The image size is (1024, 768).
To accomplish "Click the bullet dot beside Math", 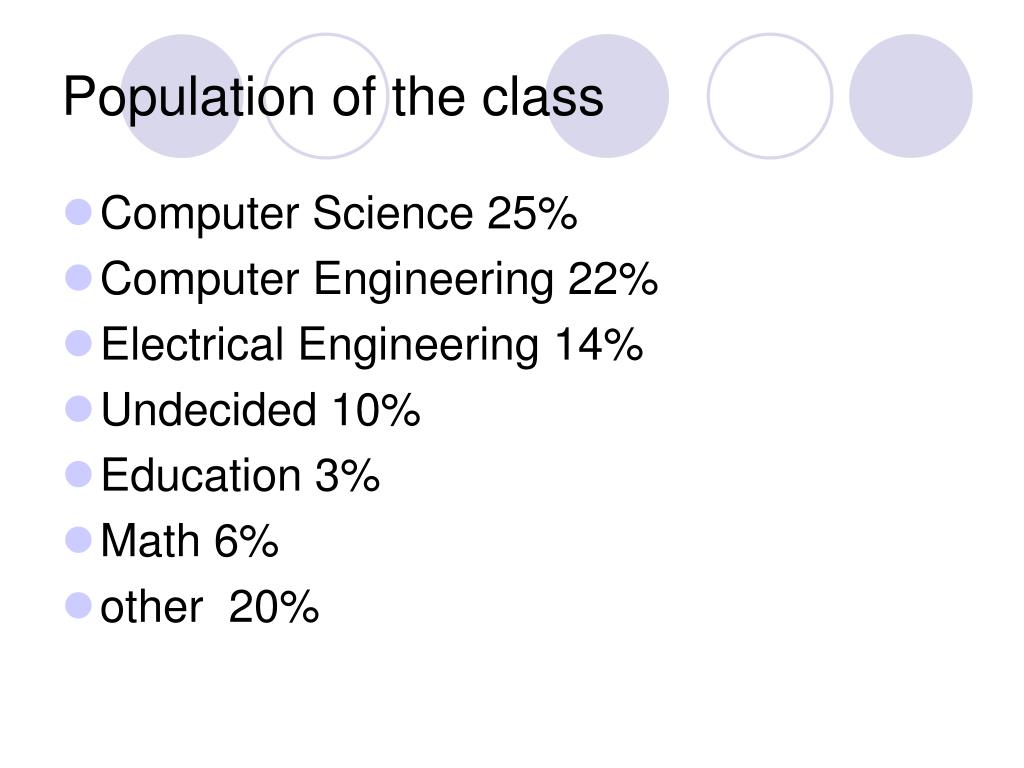I will [78, 540].
